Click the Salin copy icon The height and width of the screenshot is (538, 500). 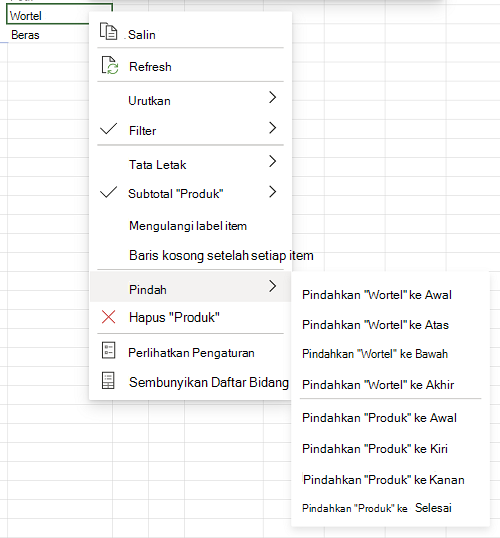(x=108, y=31)
